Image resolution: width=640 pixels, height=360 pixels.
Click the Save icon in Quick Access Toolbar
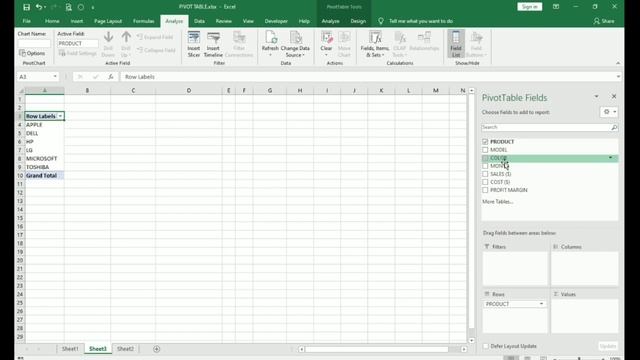pos(27,7)
